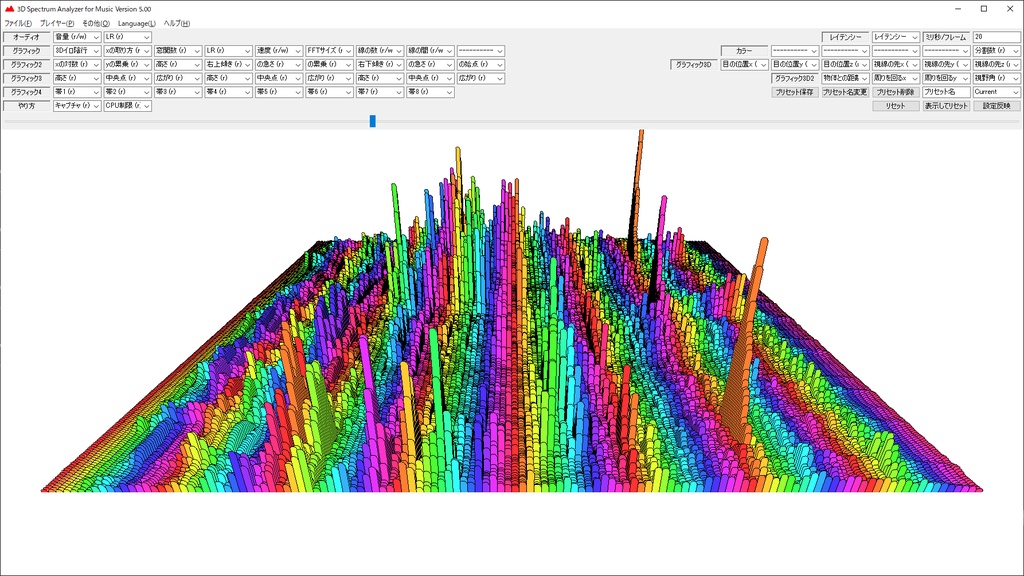
Task: Expand the 線の間 (r/w) dropdown
Action: tap(430, 51)
